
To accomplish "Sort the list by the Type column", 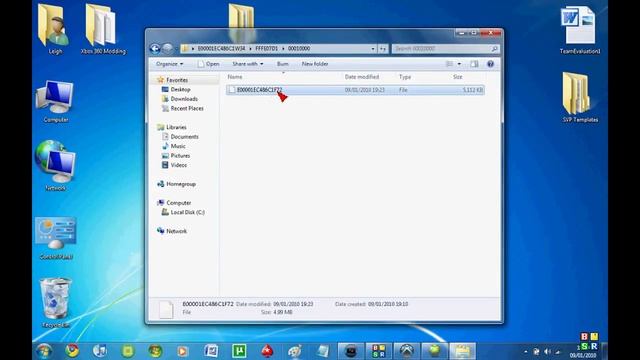I will 405,77.
